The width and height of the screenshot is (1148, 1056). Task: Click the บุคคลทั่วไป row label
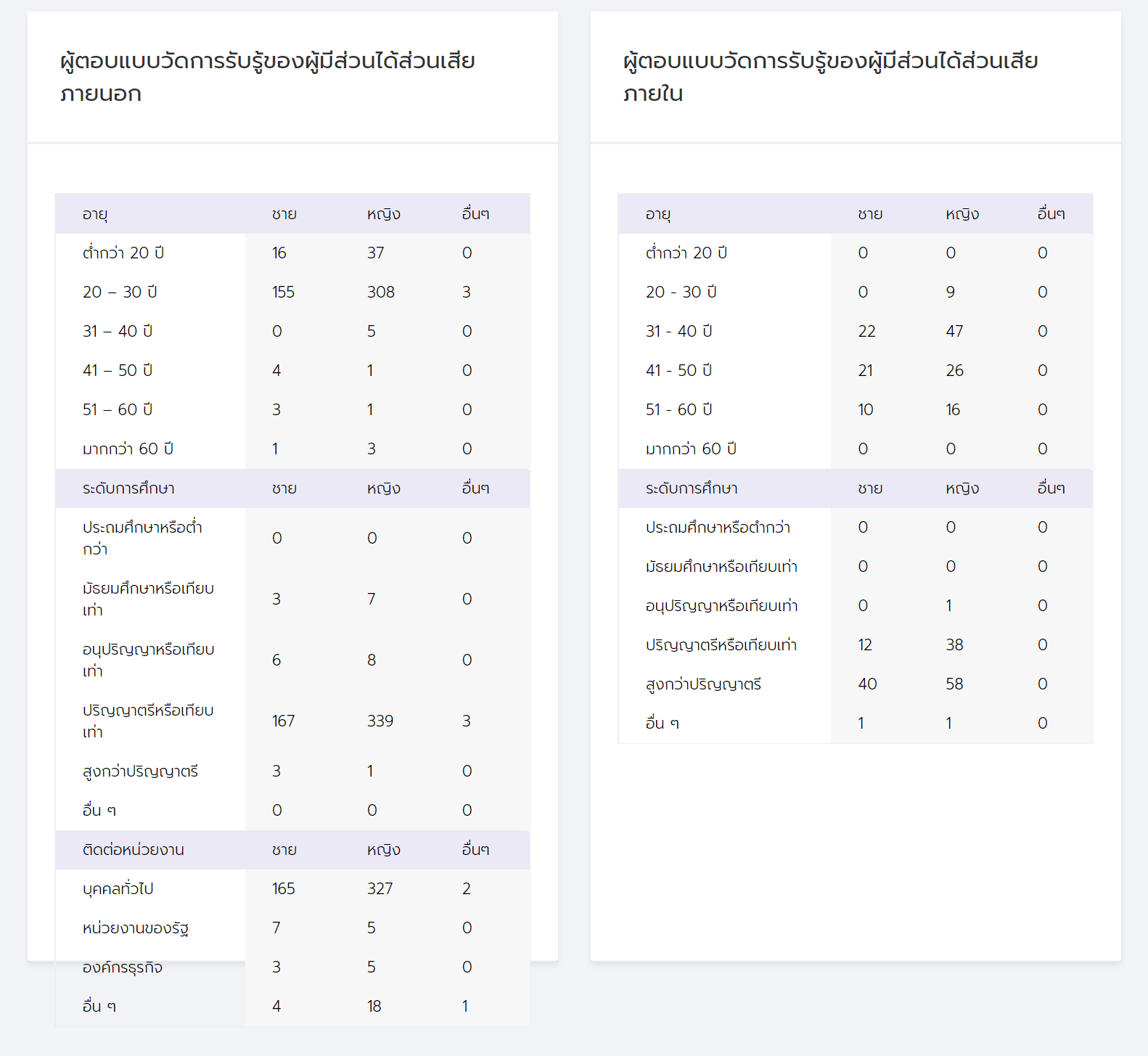118,889
